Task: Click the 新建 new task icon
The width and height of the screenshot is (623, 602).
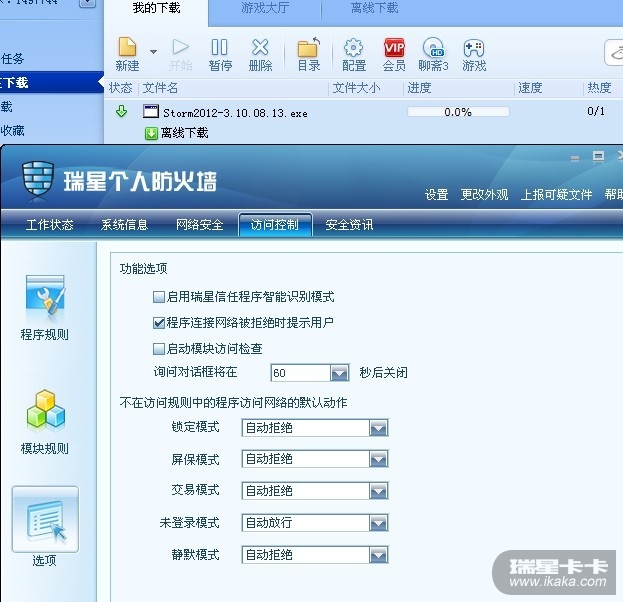Action: [128, 47]
